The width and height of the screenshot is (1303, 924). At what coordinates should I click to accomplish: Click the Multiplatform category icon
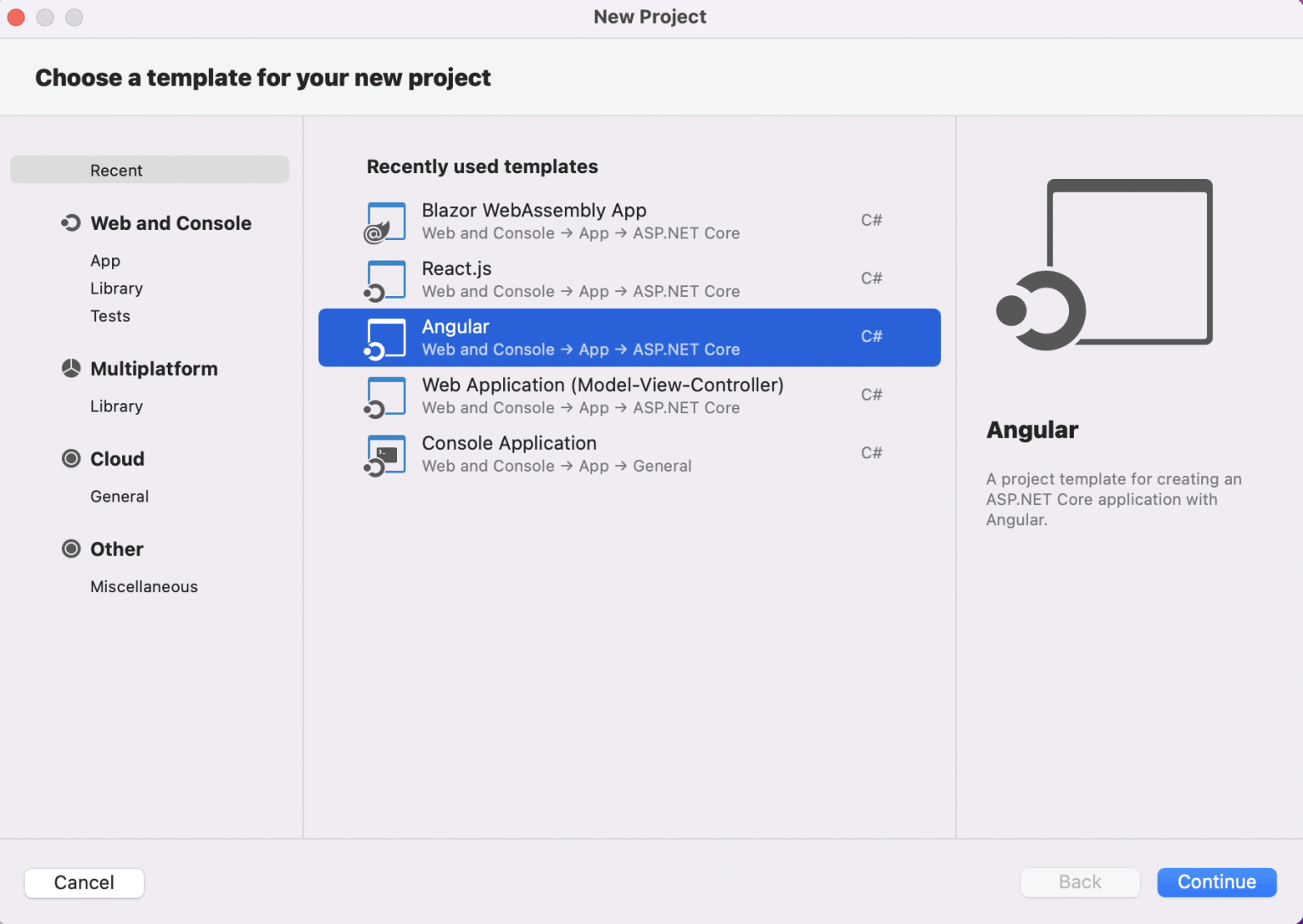tap(71, 368)
